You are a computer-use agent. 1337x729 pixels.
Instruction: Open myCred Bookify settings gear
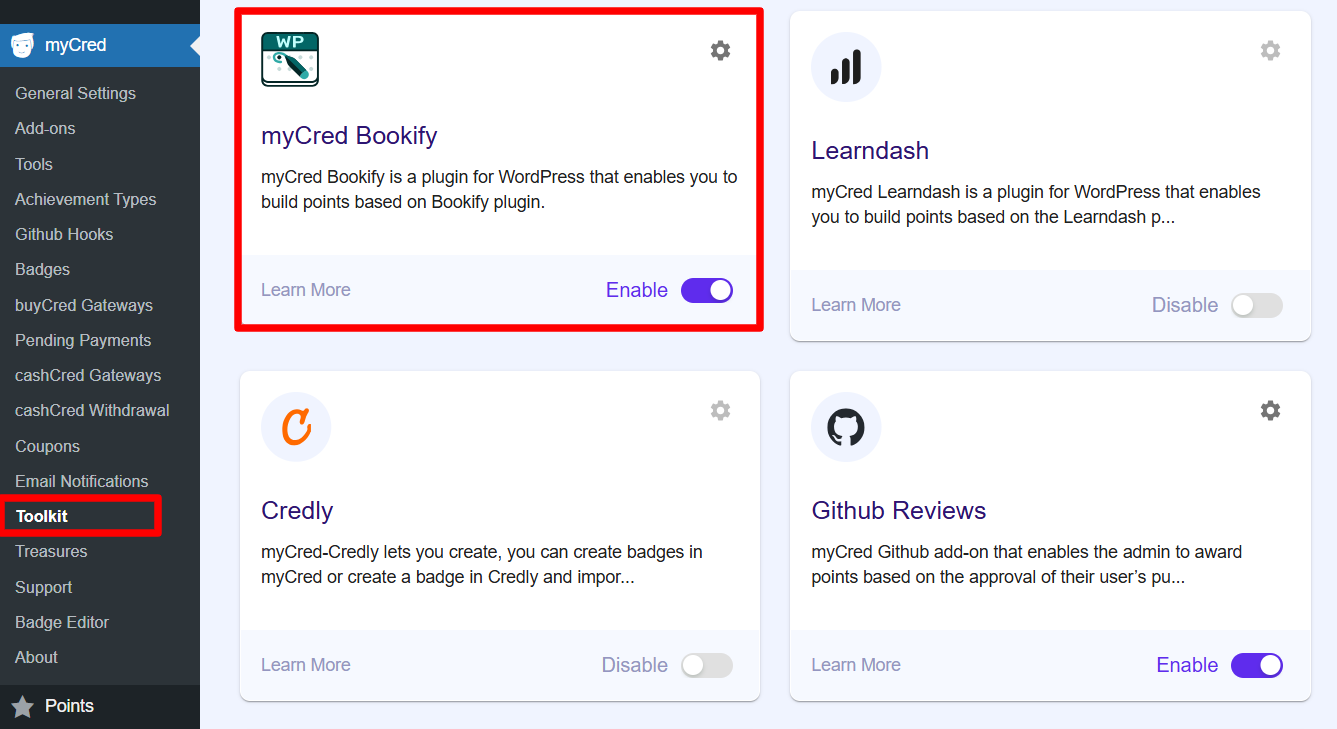coord(720,51)
